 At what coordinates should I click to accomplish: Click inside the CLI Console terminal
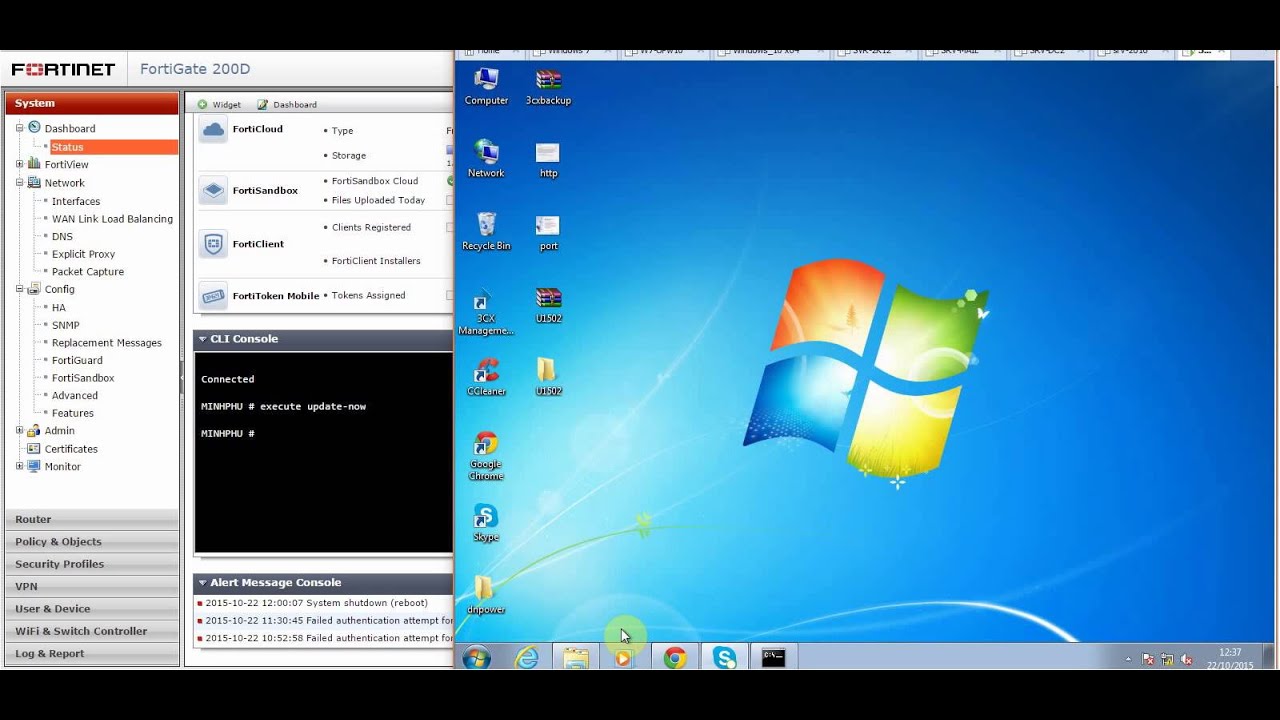(324, 452)
